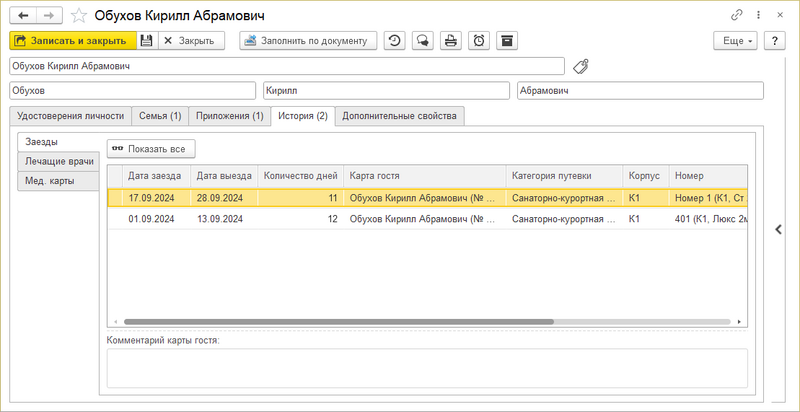The height and width of the screenshot is (412, 800).
Task: Click the Корпус column header
Action: (x=645, y=176)
